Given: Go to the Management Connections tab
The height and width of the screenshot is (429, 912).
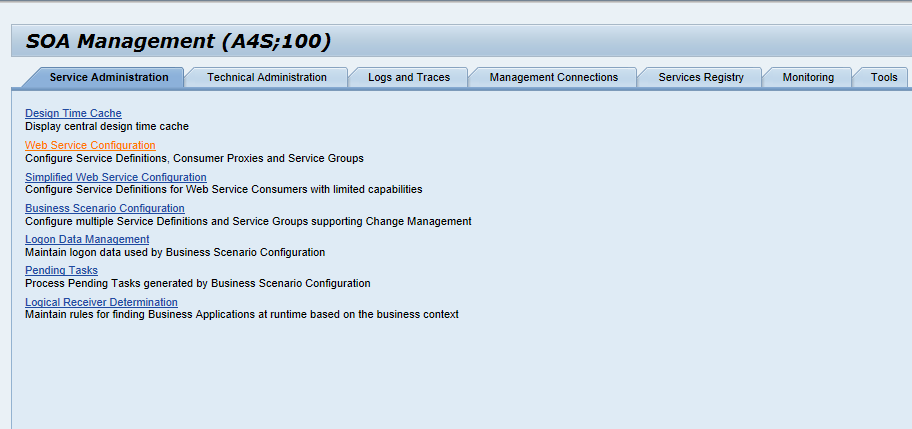Looking at the screenshot, I should click(553, 77).
